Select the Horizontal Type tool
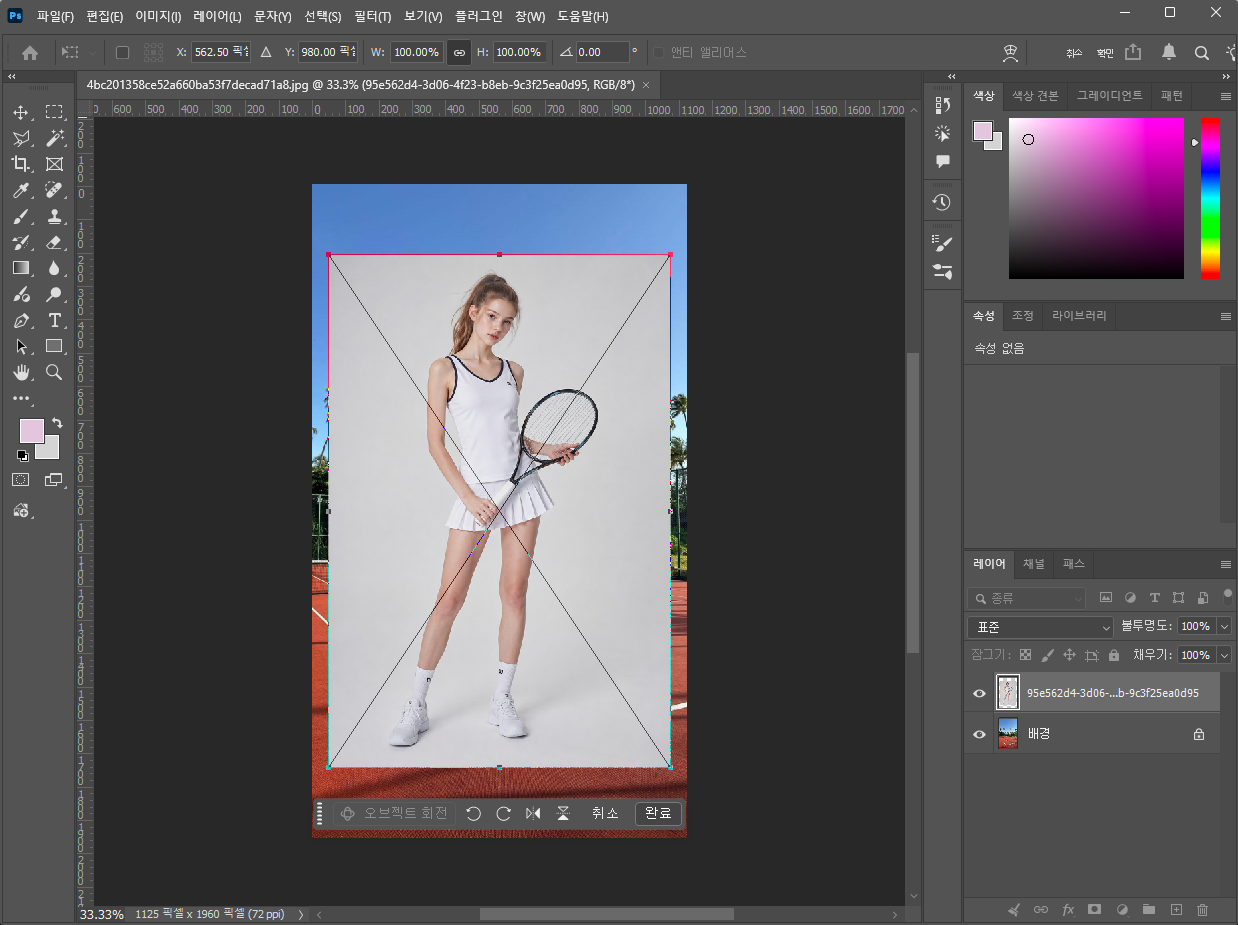Viewport: 1238px width, 925px height. [54, 320]
